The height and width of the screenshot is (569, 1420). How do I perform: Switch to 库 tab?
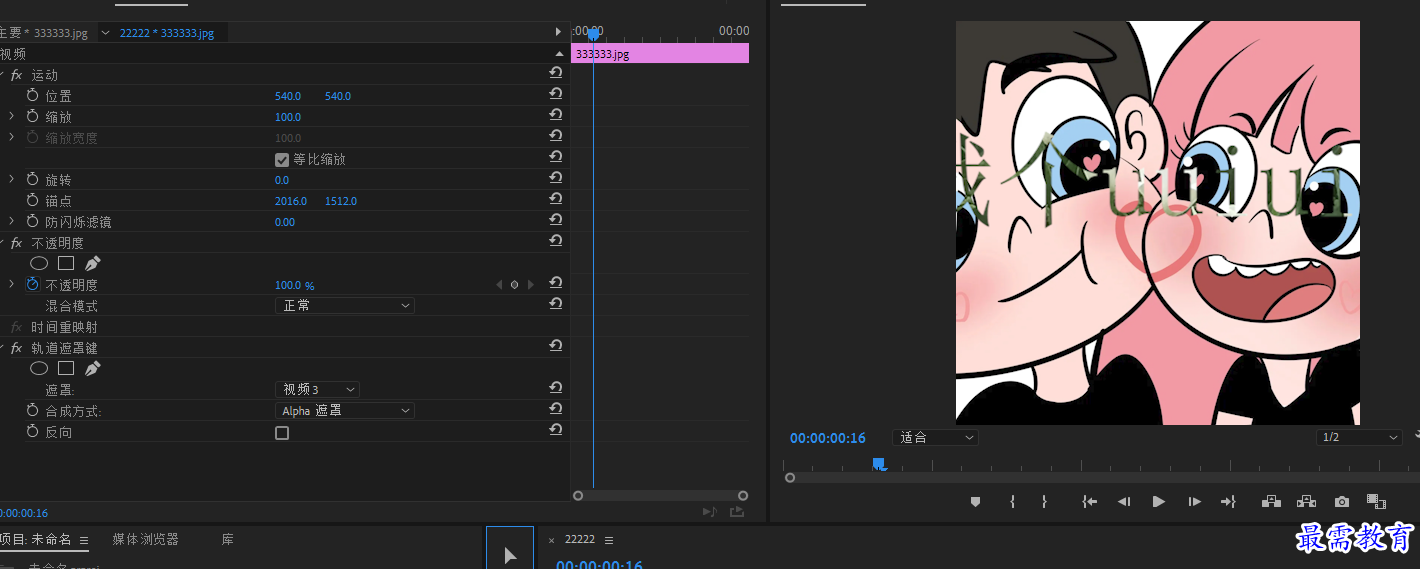coord(228,539)
